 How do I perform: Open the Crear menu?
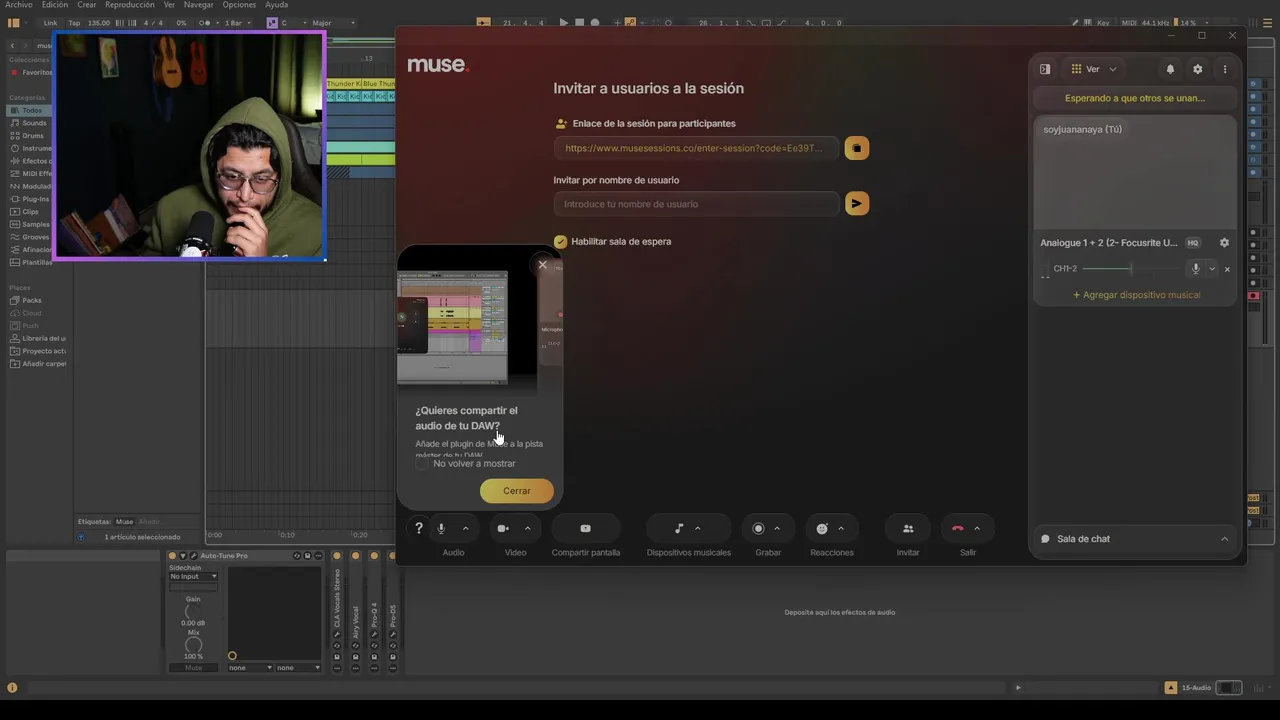click(x=87, y=5)
